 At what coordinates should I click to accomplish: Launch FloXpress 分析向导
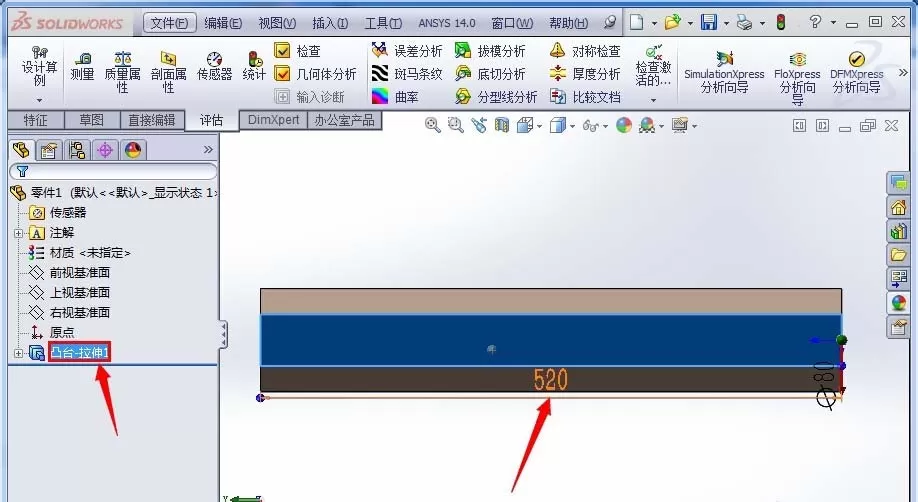(797, 78)
